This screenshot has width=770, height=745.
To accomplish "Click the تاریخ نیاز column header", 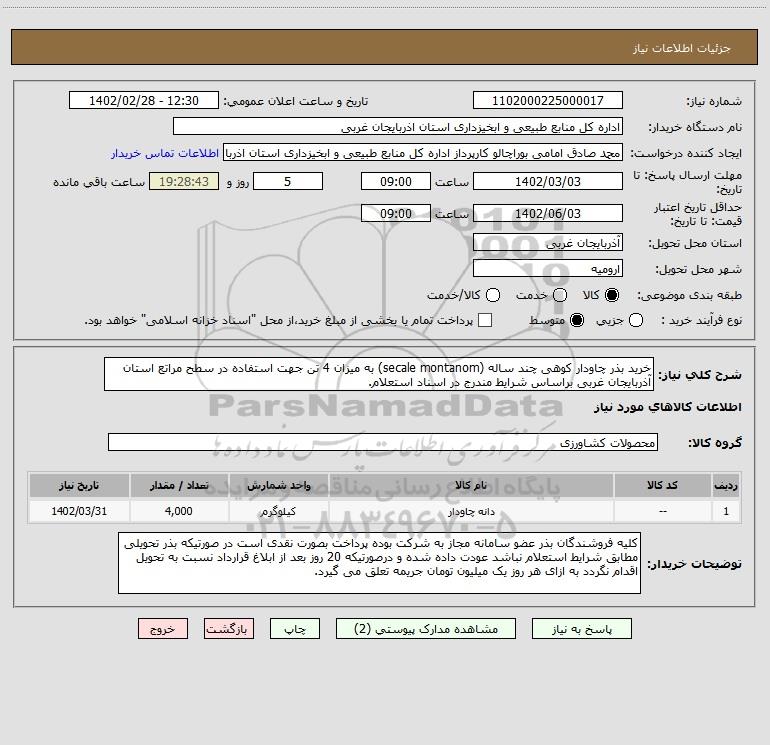I will (79, 485).
